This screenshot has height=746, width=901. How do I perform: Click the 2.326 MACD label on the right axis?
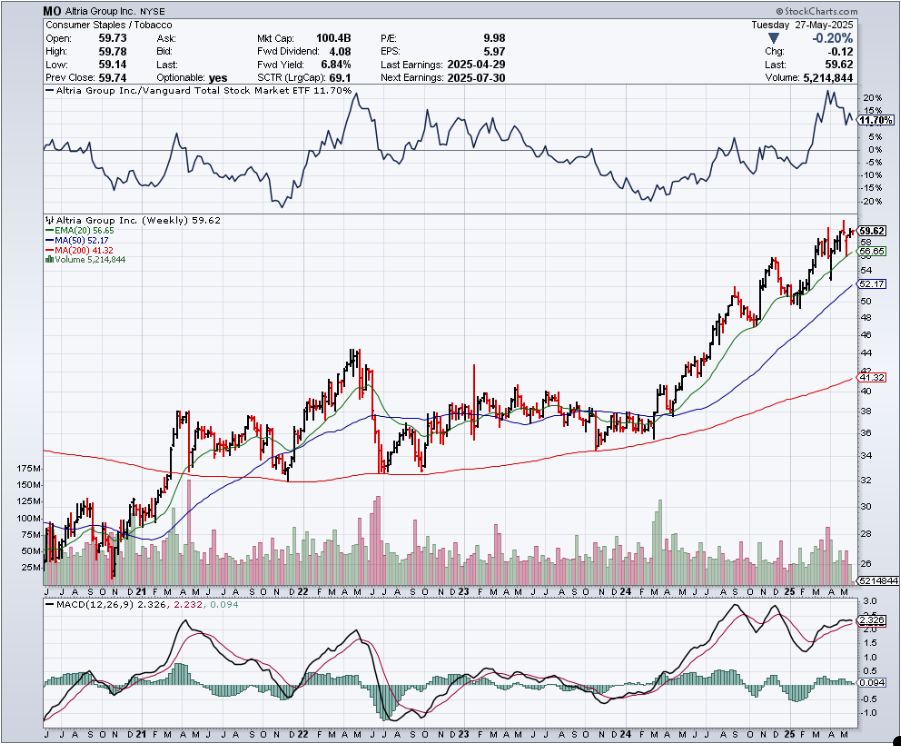click(872, 621)
